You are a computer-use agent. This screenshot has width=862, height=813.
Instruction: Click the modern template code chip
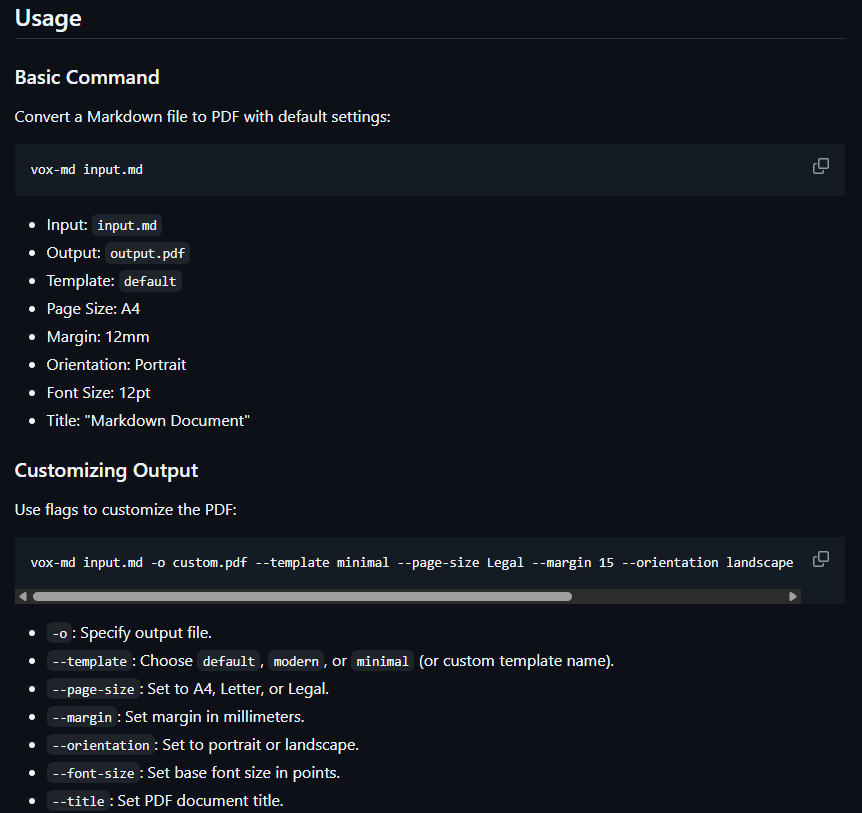point(296,661)
